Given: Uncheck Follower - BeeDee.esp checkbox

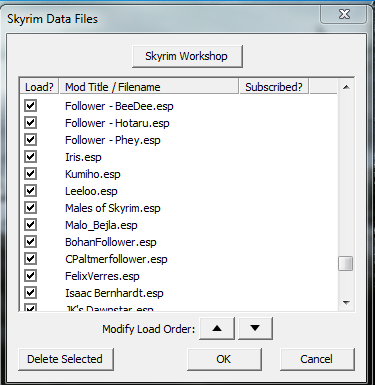Looking at the screenshot, I should [30, 106].
